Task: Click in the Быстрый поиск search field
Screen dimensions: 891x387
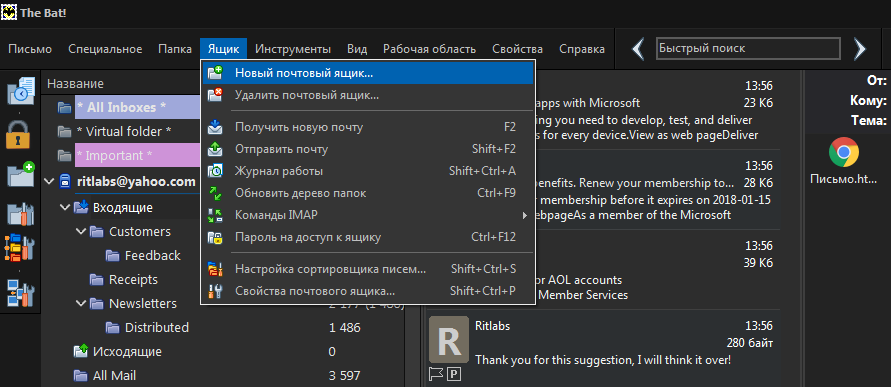Action: [748, 49]
